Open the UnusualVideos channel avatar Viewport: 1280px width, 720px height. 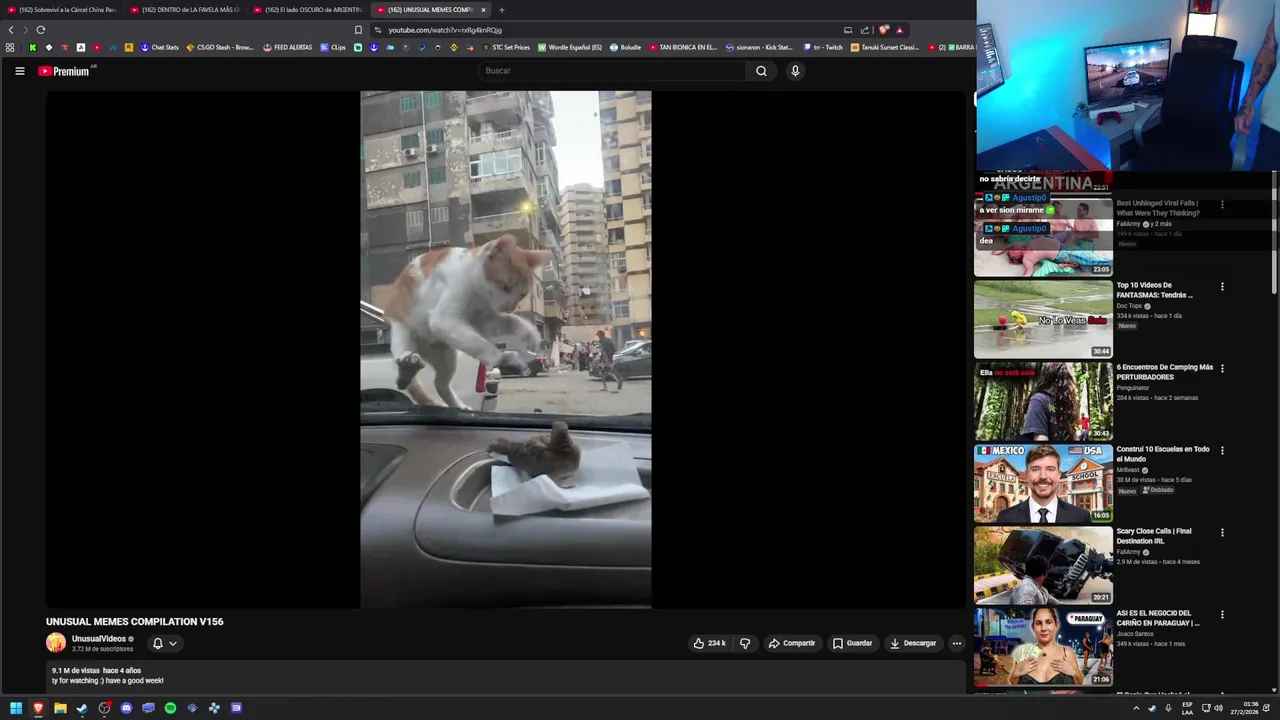pyautogui.click(x=56, y=643)
